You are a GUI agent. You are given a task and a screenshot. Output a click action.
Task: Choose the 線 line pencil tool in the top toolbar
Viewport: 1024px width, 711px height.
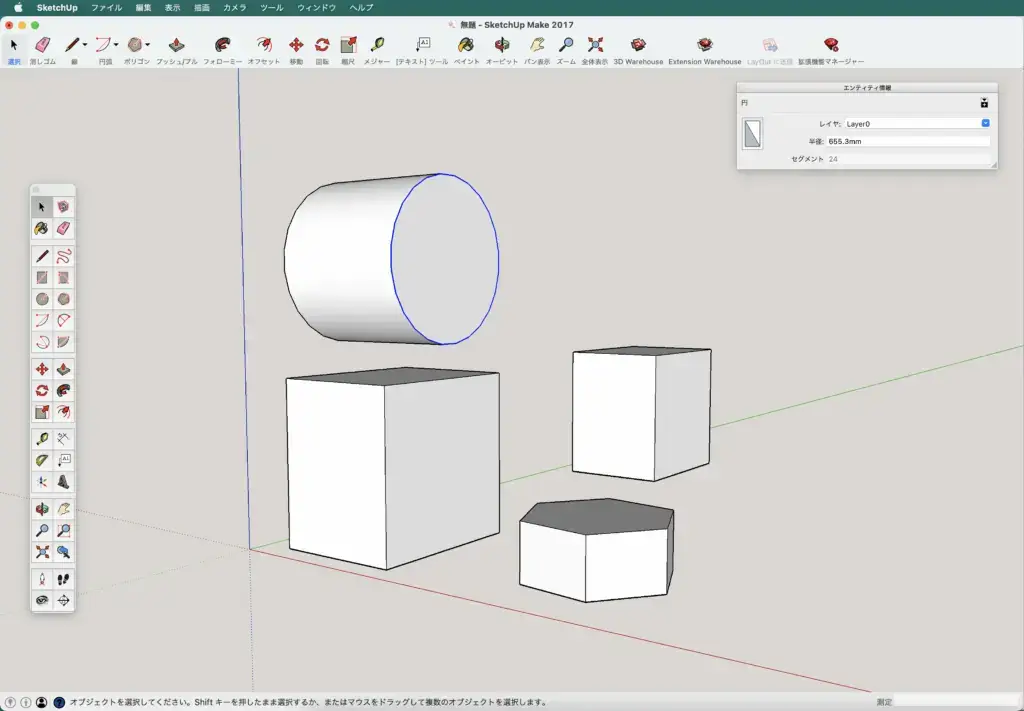point(72,45)
